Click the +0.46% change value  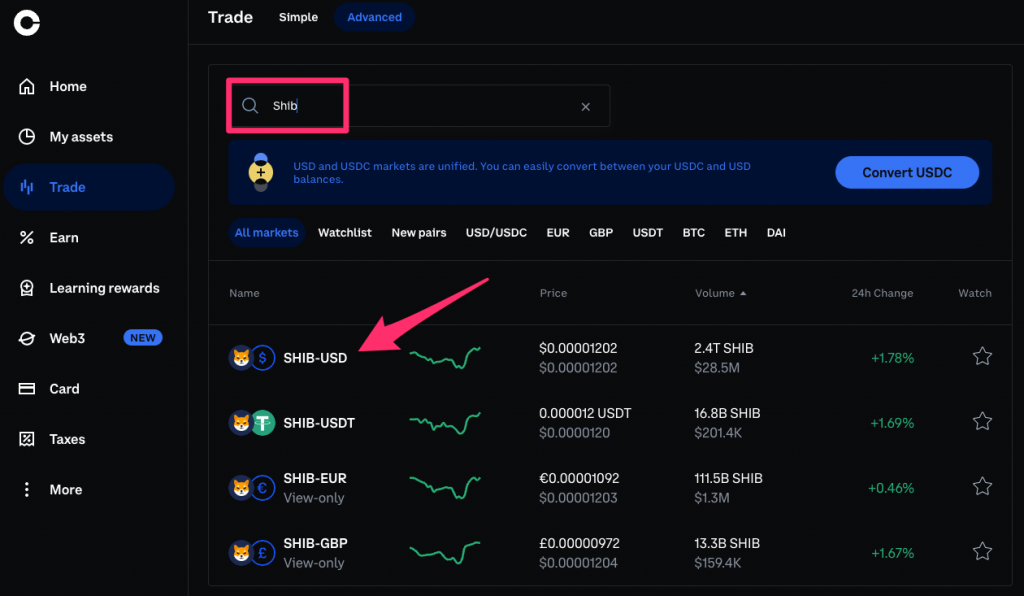point(891,488)
